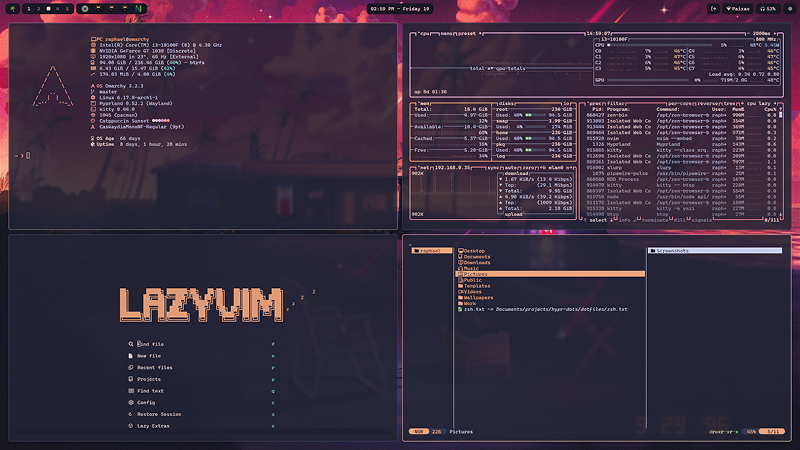This screenshot has width=800, height=450.
Task: Toggle tree view in btop processes
Action: (x=730, y=104)
